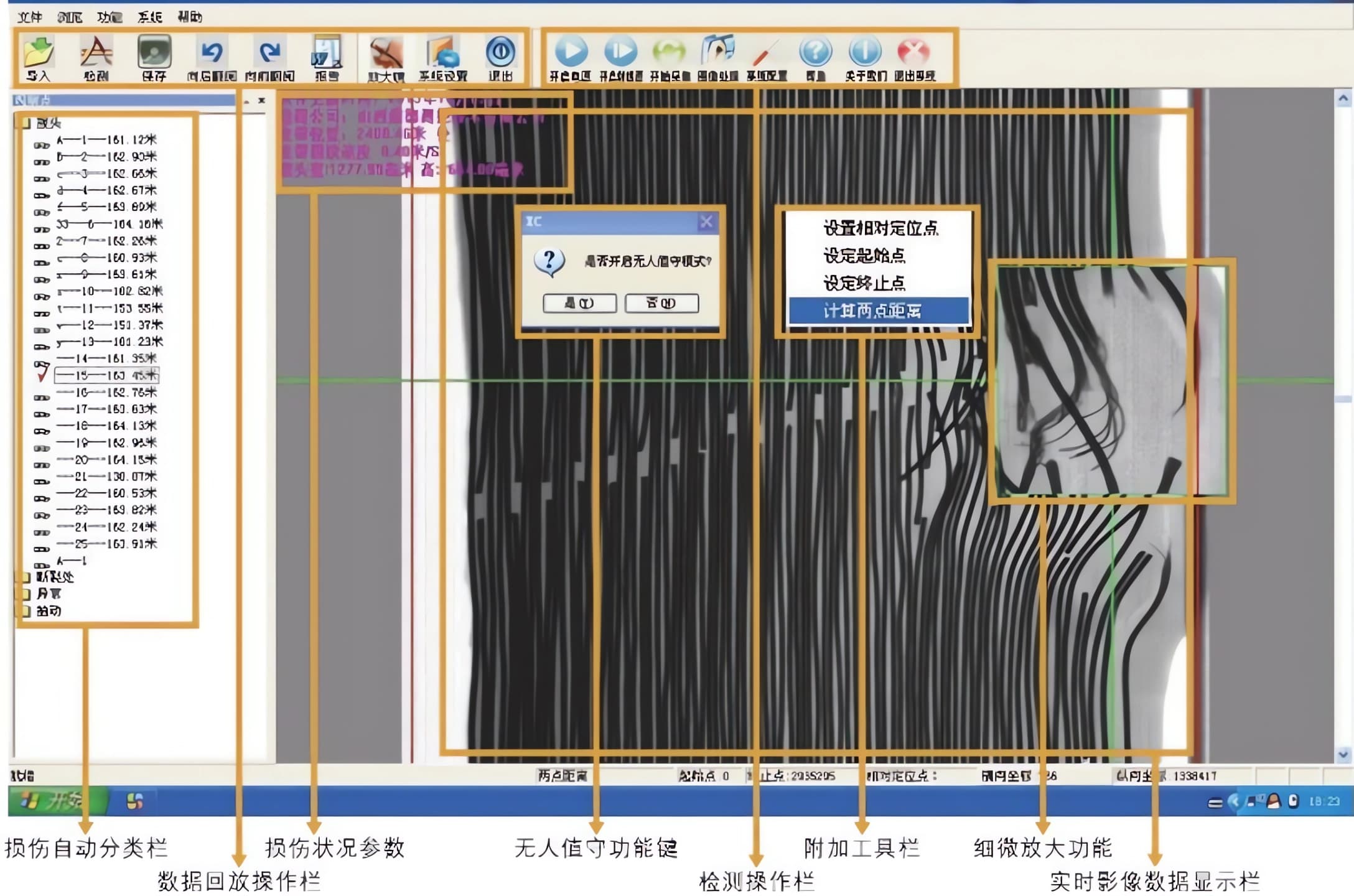Click the image view vertical scrollbar down arrow
This screenshot has width=1354, height=896.
click(x=1343, y=755)
